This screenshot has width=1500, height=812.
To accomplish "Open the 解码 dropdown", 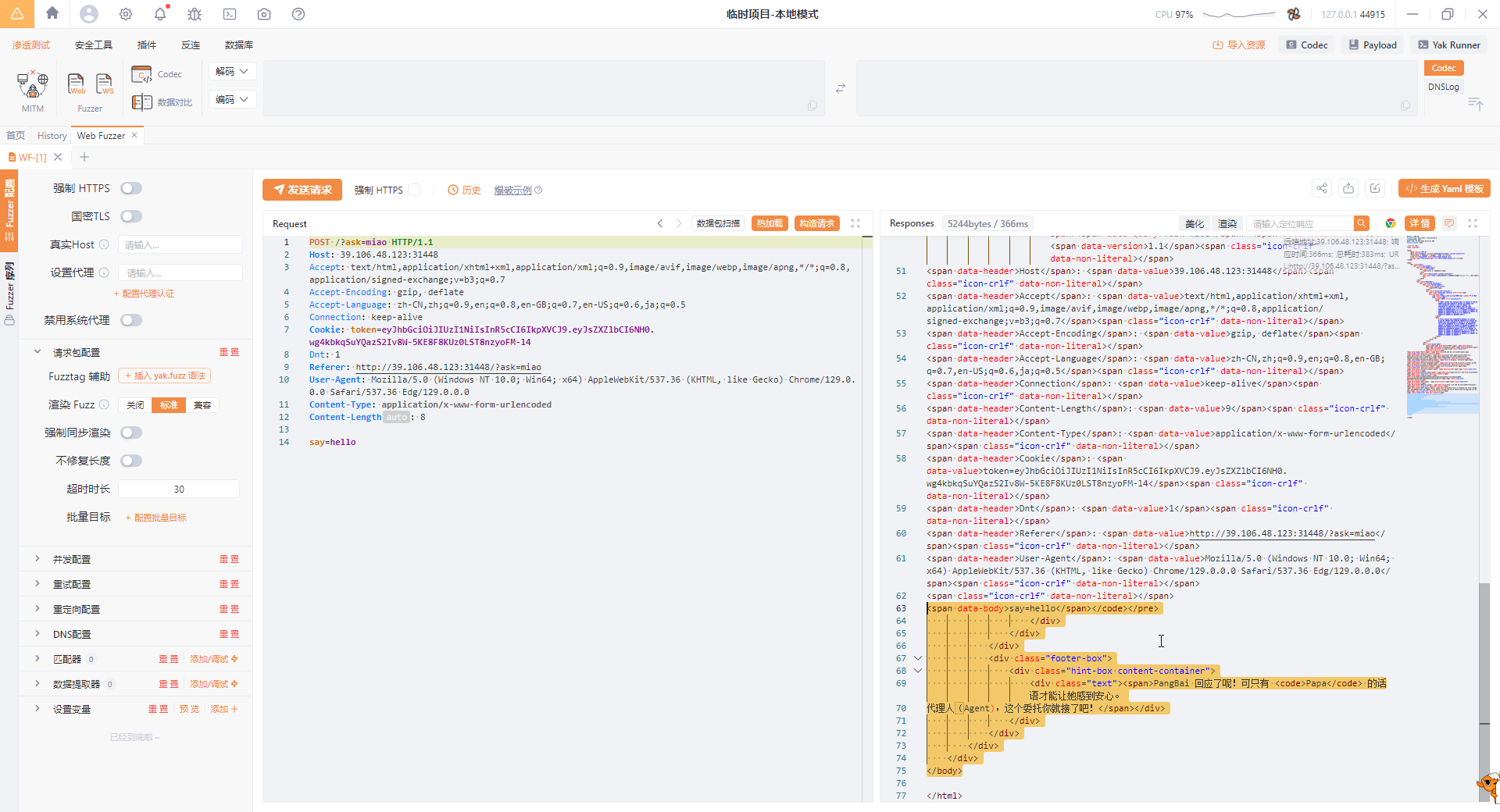I will pyautogui.click(x=232, y=71).
